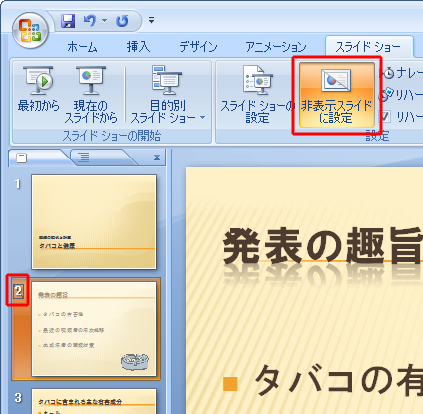Close the slide thumbnail pane

tap(157, 157)
